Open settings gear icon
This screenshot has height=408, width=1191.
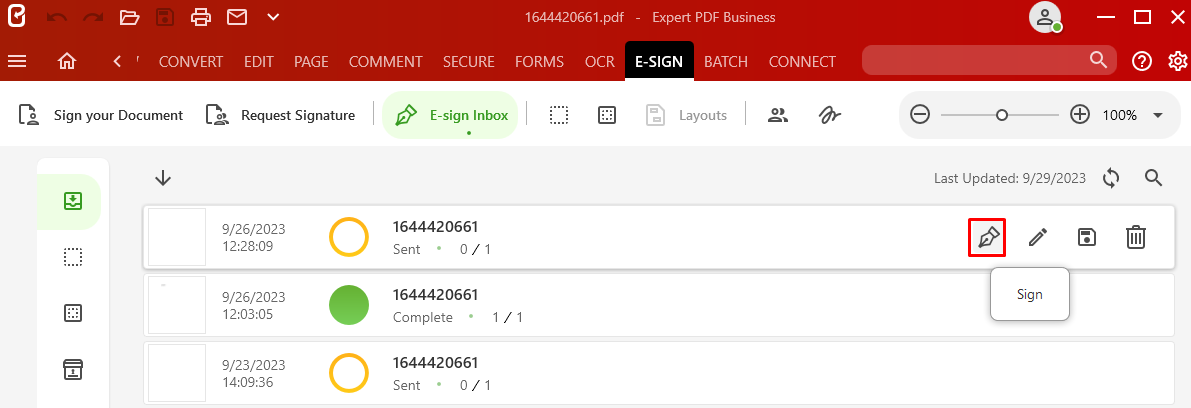(1178, 61)
